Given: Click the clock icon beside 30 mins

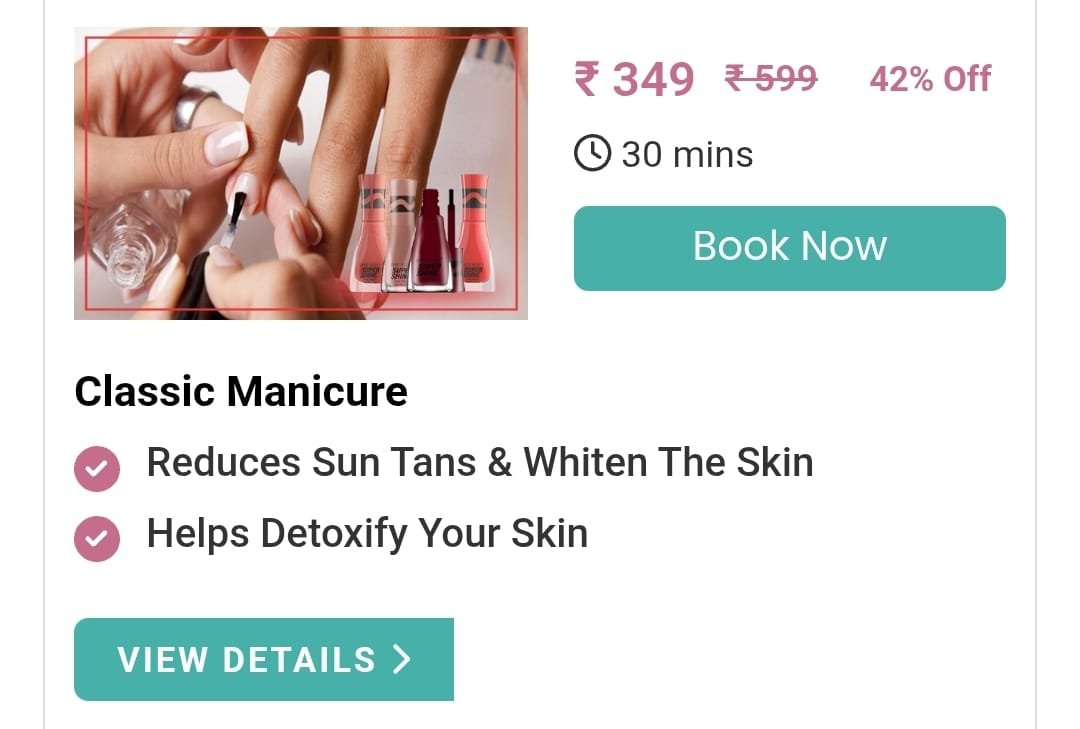Looking at the screenshot, I should [592, 153].
